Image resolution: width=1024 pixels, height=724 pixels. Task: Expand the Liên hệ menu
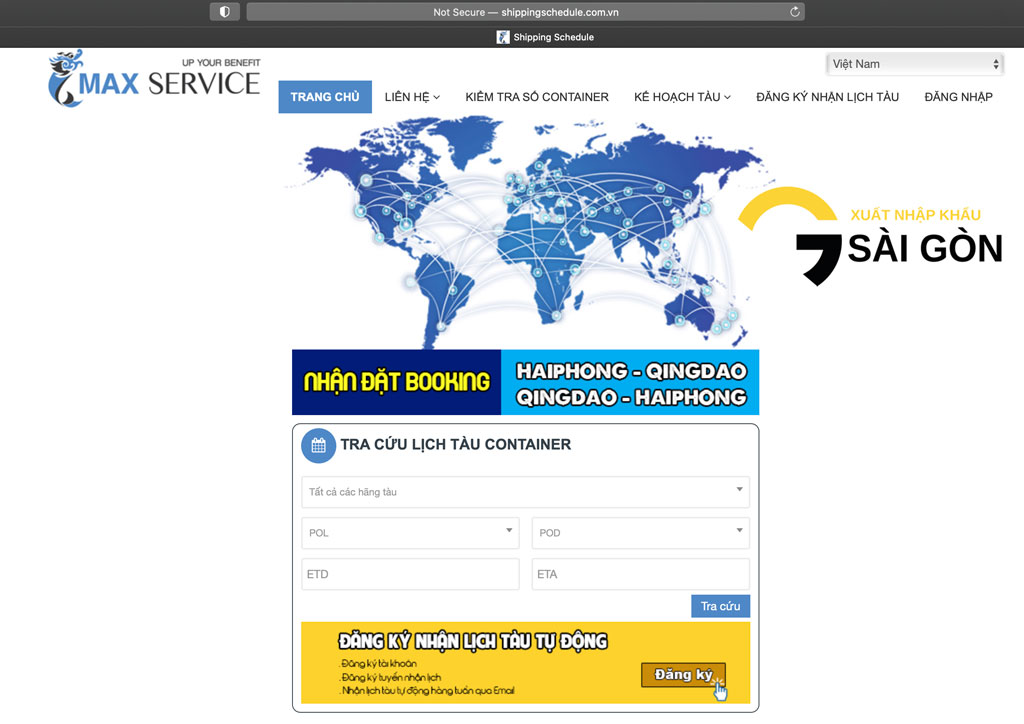pyautogui.click(x=412, y=97)
